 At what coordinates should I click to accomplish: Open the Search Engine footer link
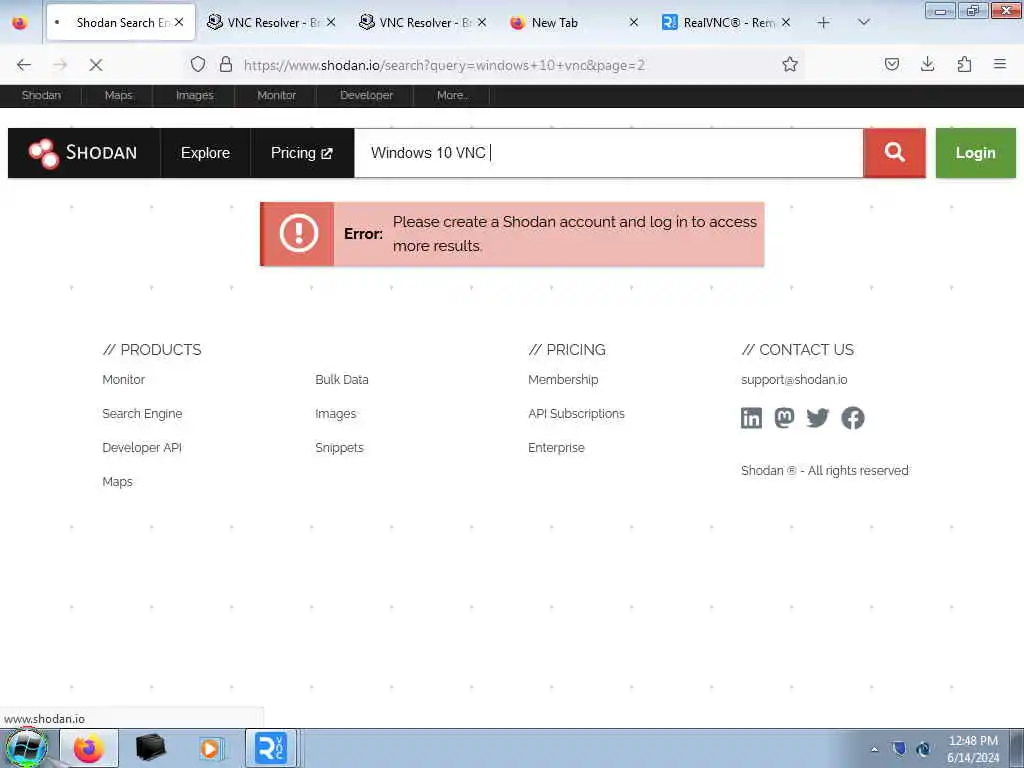coord(142,413)
